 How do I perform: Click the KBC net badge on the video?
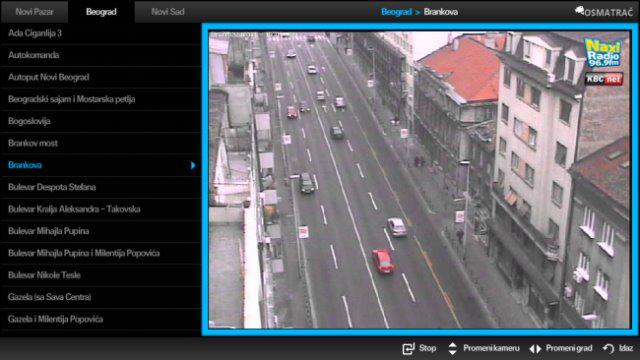(604, 78)
